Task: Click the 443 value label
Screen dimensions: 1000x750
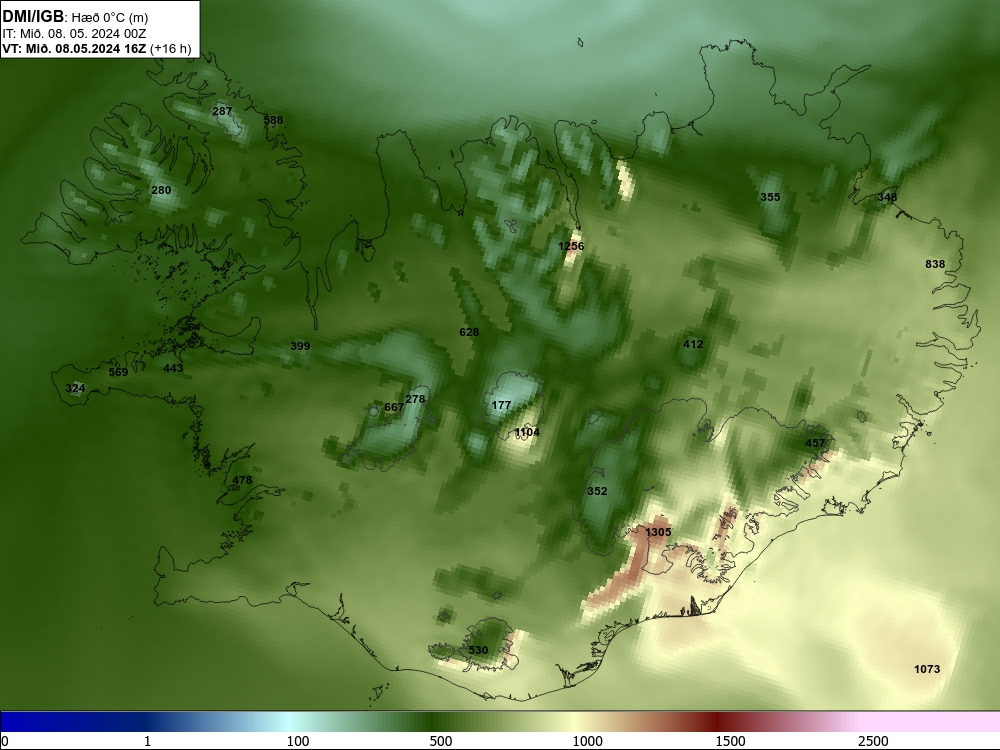Action: pyautogui.click(x=173, y=368)
